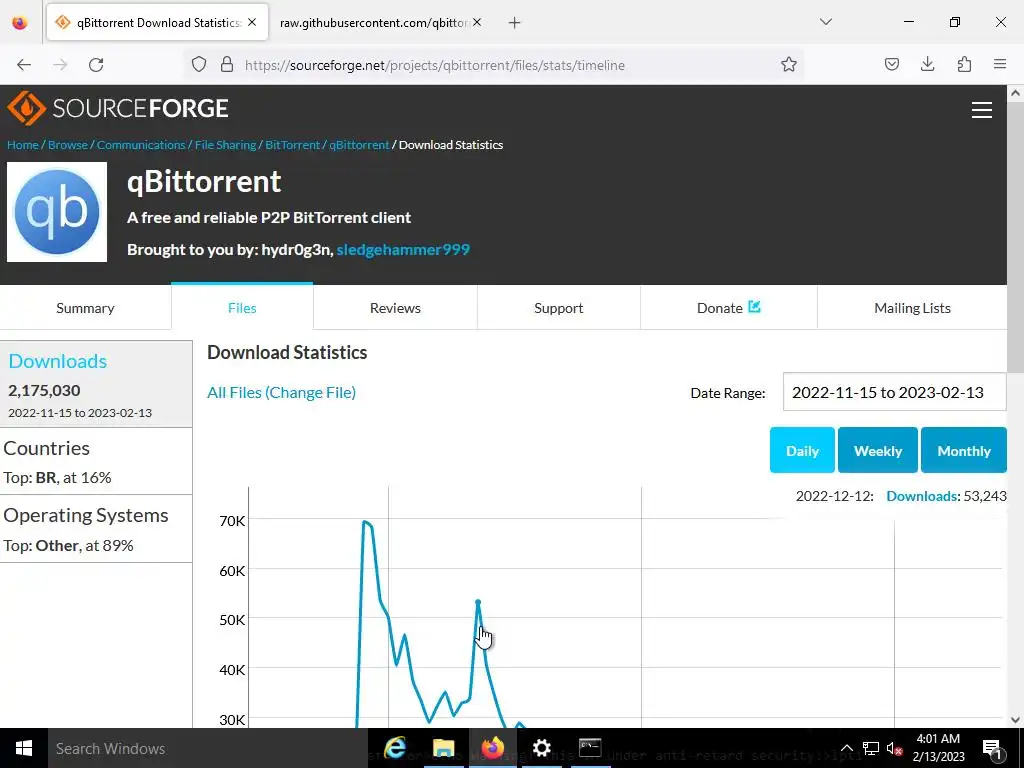The image size is (1024, 768).
Task: Click the qBittorrent project logo
Action: (57, 212)
